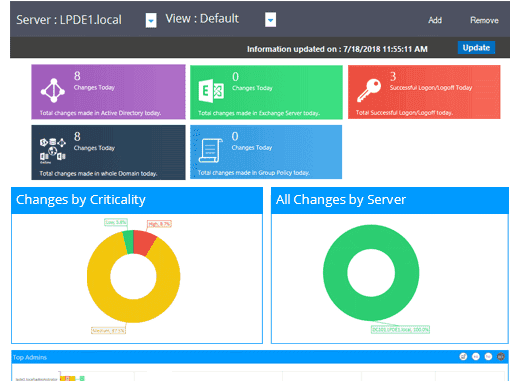520x382 pixels.
Task: Click the number 8 in Active Directory tile
Action: [77, 76]
